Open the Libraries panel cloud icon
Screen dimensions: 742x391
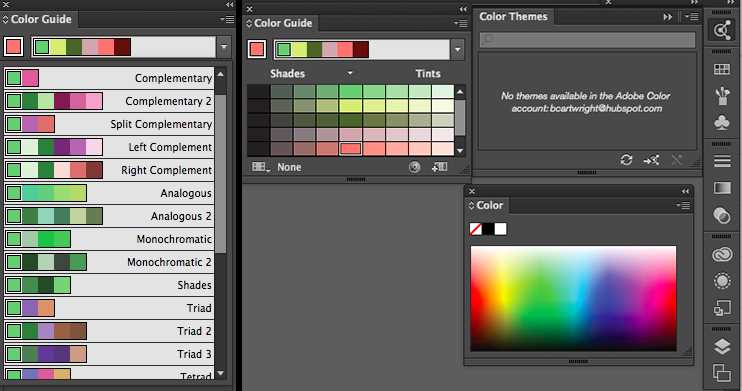[722, 255]
